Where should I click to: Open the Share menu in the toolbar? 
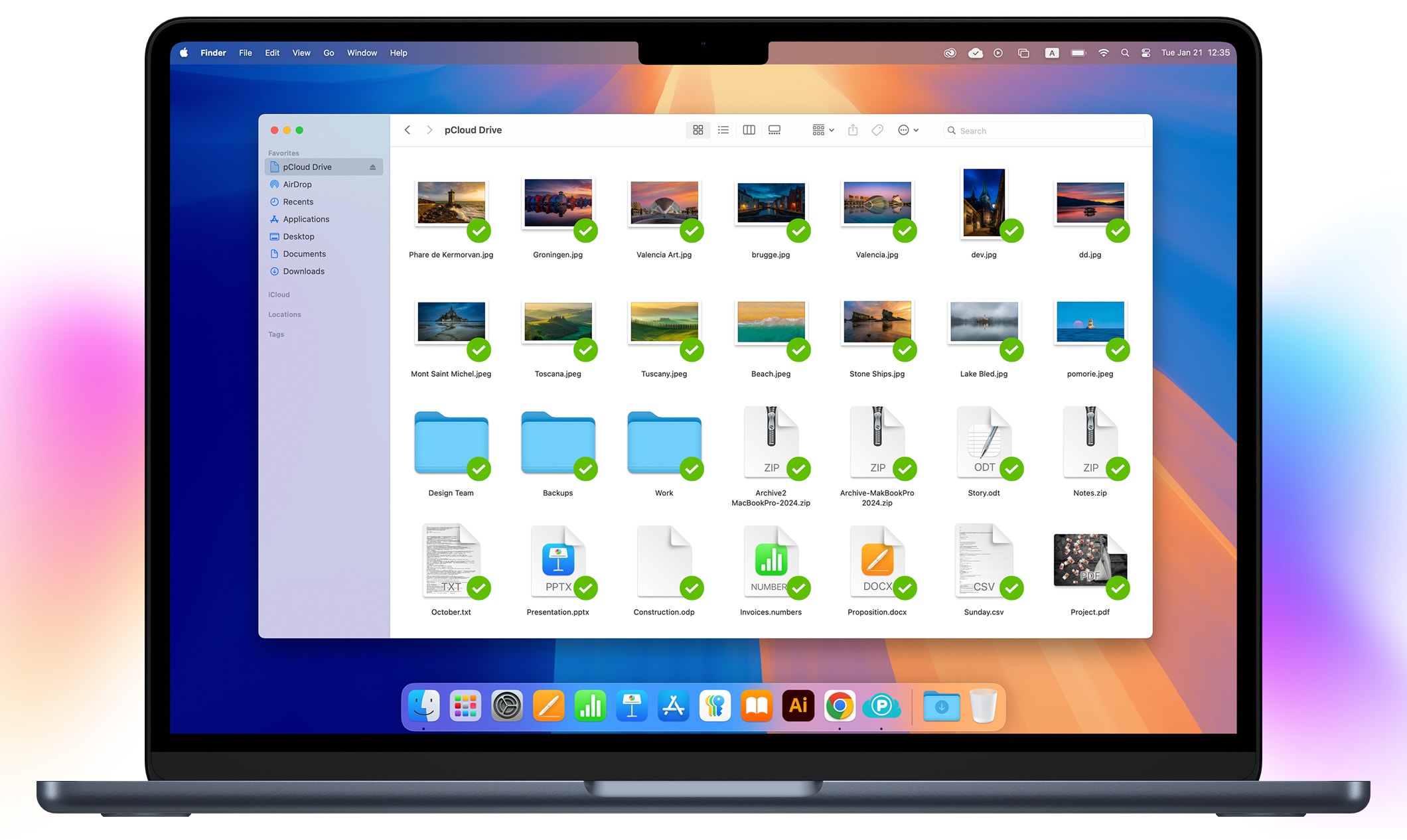[853, 129]
